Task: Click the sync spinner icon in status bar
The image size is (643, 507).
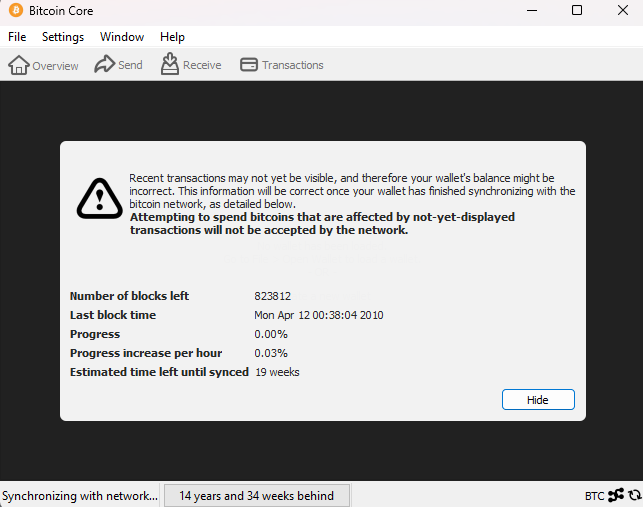Action: tap(635, 495)
